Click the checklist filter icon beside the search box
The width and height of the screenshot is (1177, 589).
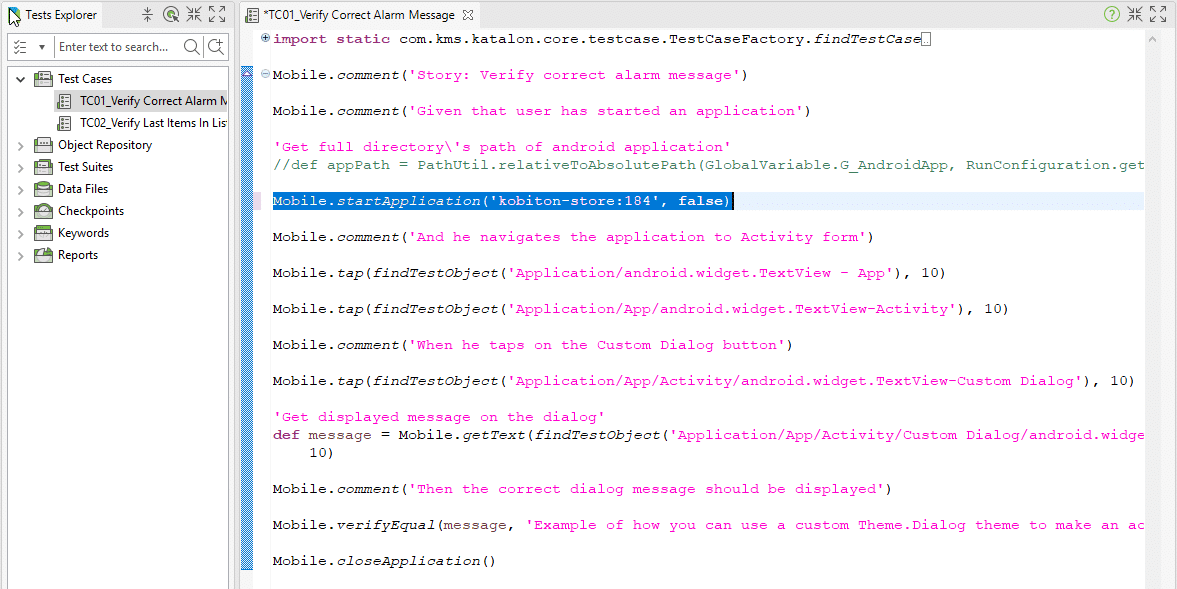20,47
